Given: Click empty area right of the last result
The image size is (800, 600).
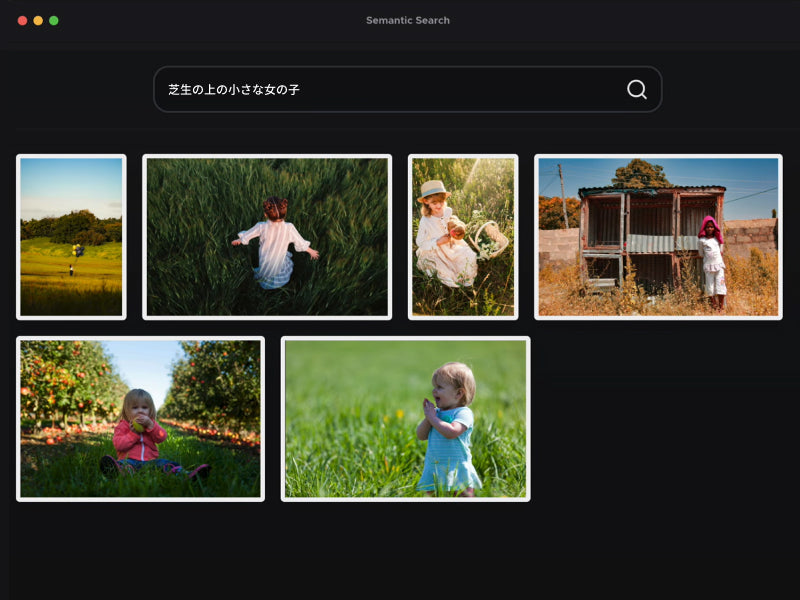Looking at the screenshot, I should coord(660,418).
